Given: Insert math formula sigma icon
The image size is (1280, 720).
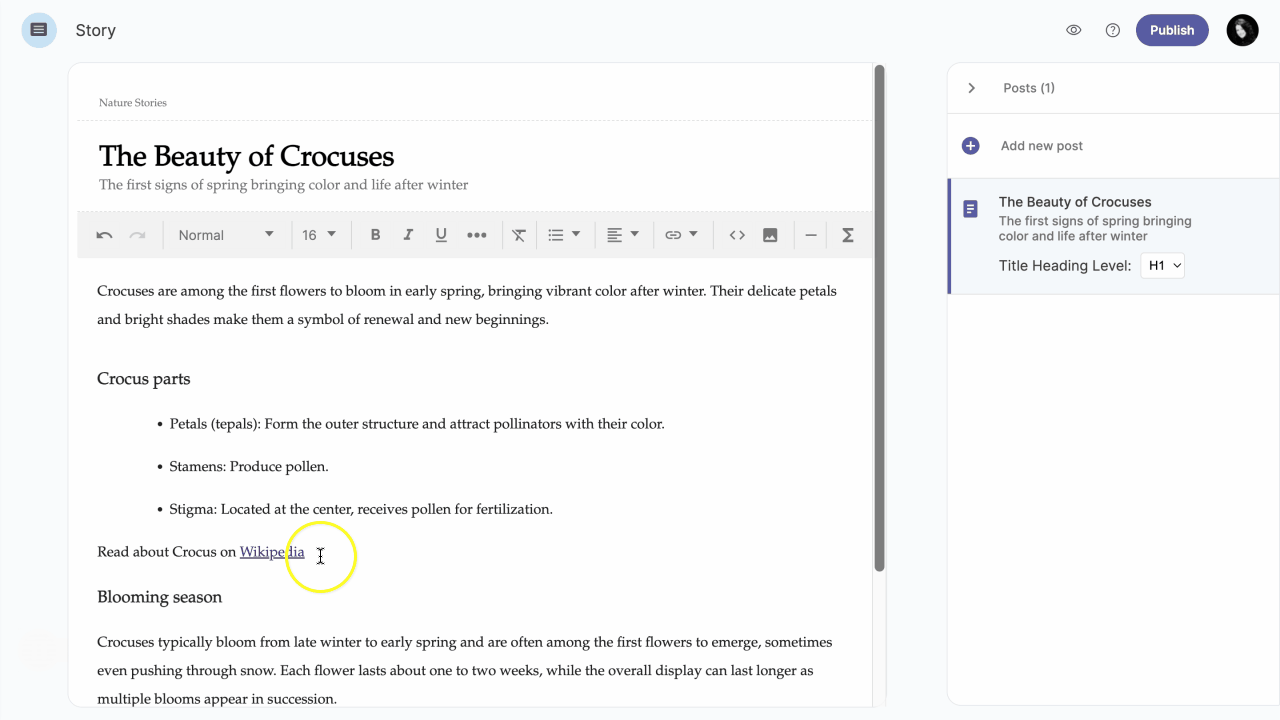Looking at the screenshot, I should 848,235.
